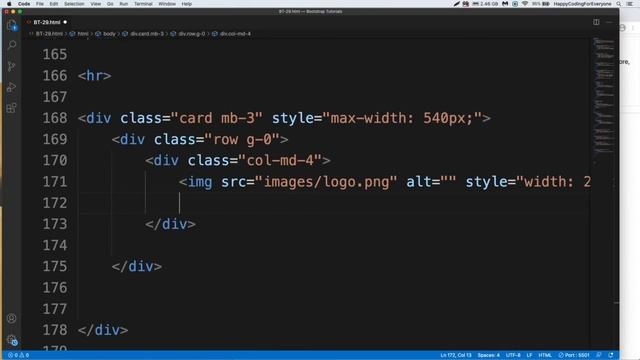
Task: Click the Wi-Fi icon in menu bar
Action: [x=525, y=4]
